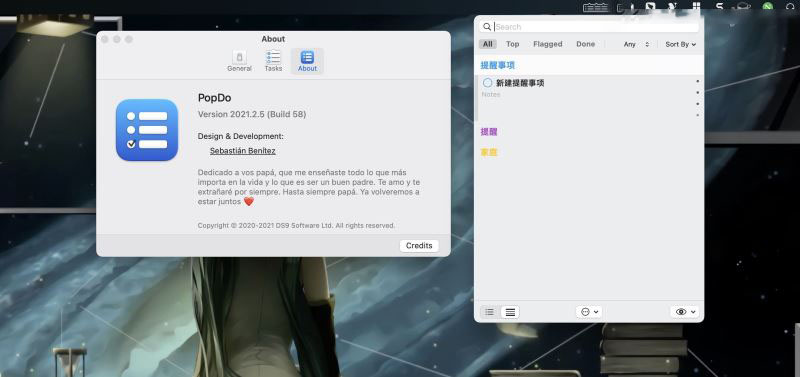Click the PopDo version build text
The width and height of the screenshot is (800, 377).
(252, 114)
